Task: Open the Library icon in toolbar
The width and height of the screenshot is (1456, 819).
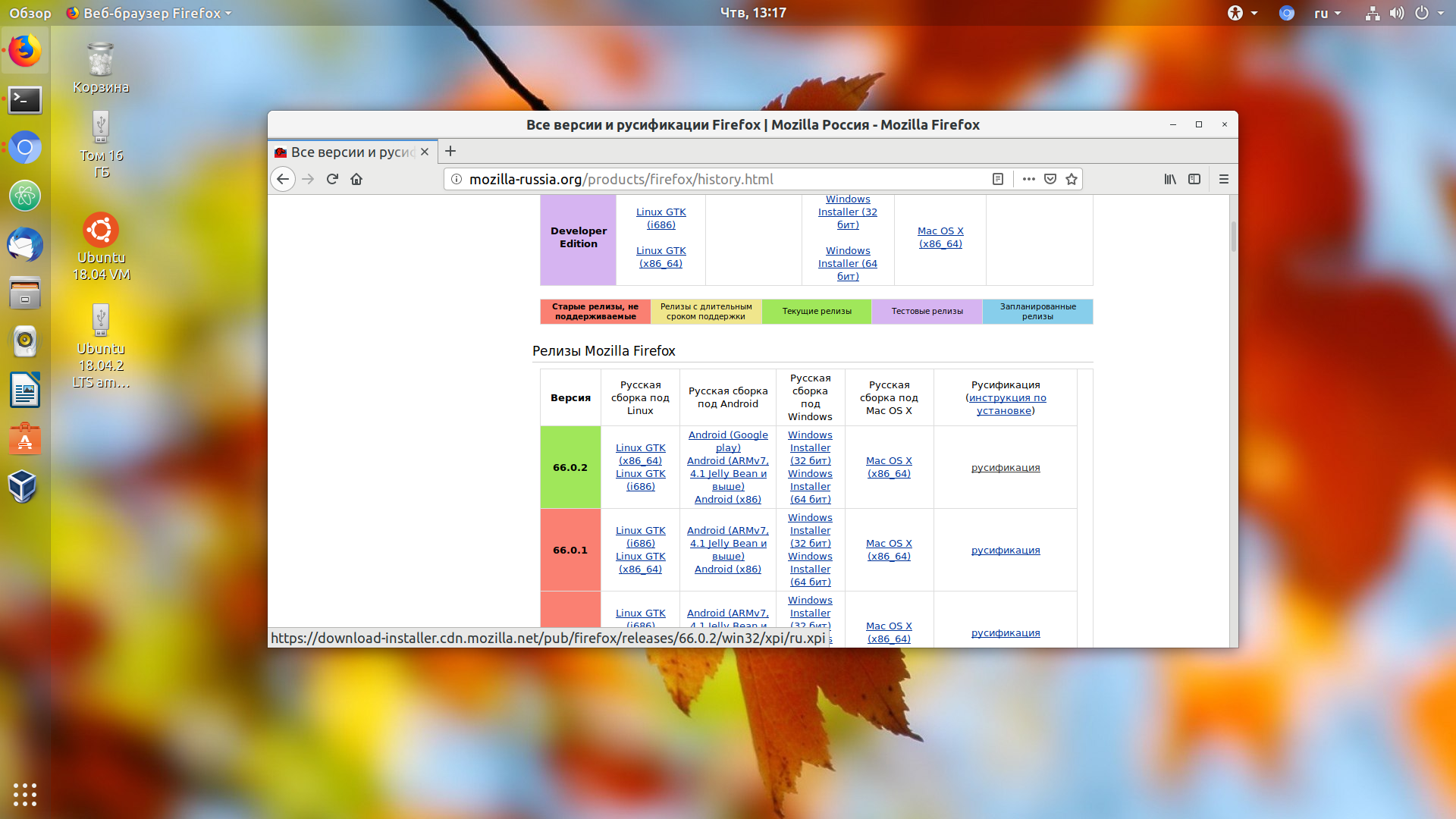Action: click(1170, 179)
